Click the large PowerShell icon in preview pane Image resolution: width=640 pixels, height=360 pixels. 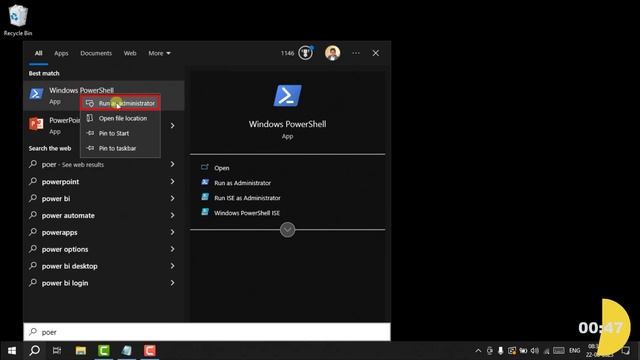(287, 96)
